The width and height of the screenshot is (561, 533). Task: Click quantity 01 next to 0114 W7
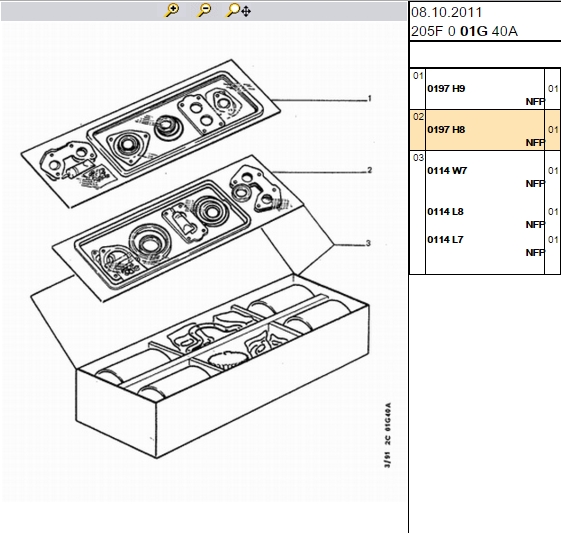tap(553, 171)
